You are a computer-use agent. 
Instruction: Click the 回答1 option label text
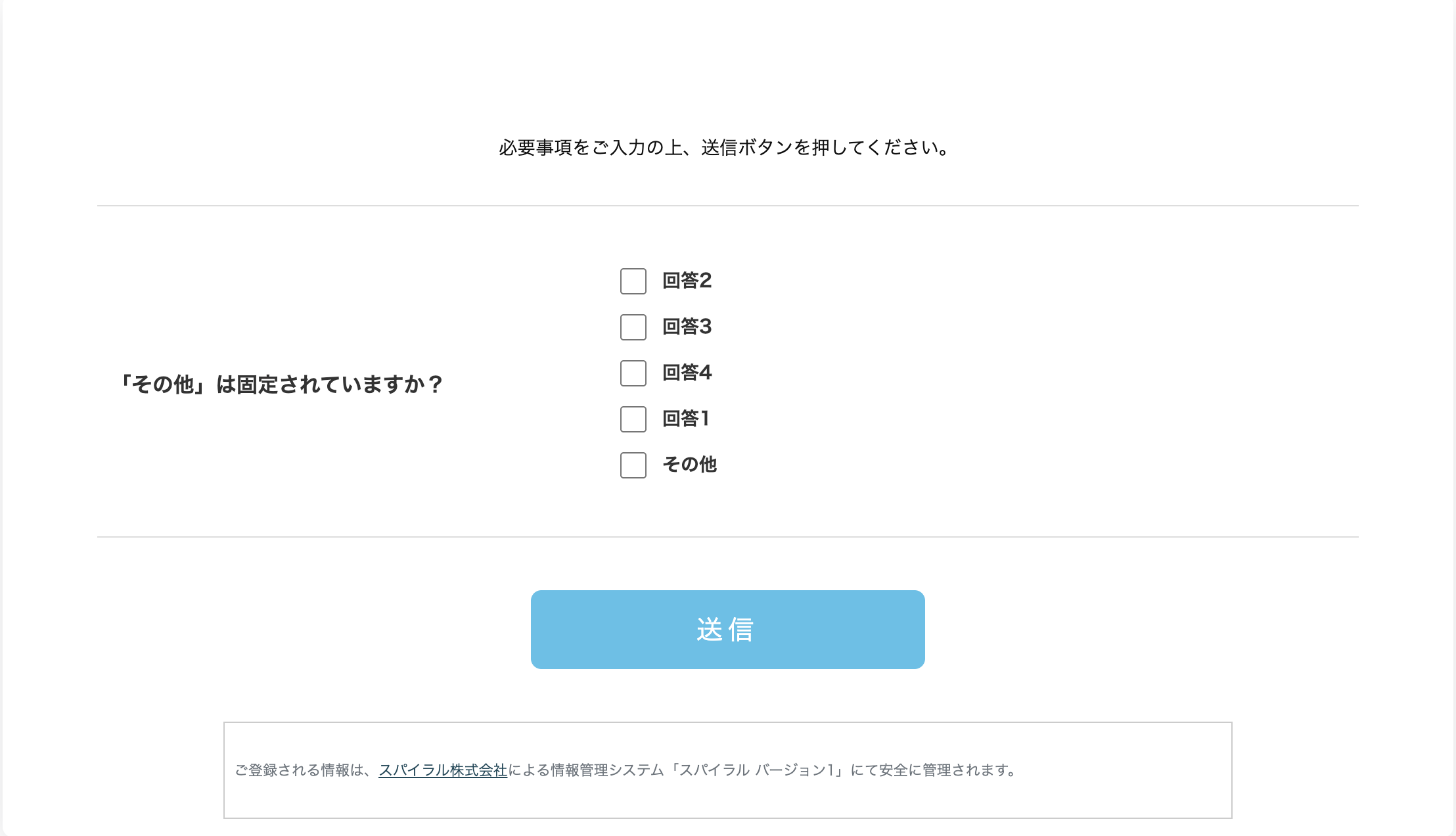(x=685, y=419)
